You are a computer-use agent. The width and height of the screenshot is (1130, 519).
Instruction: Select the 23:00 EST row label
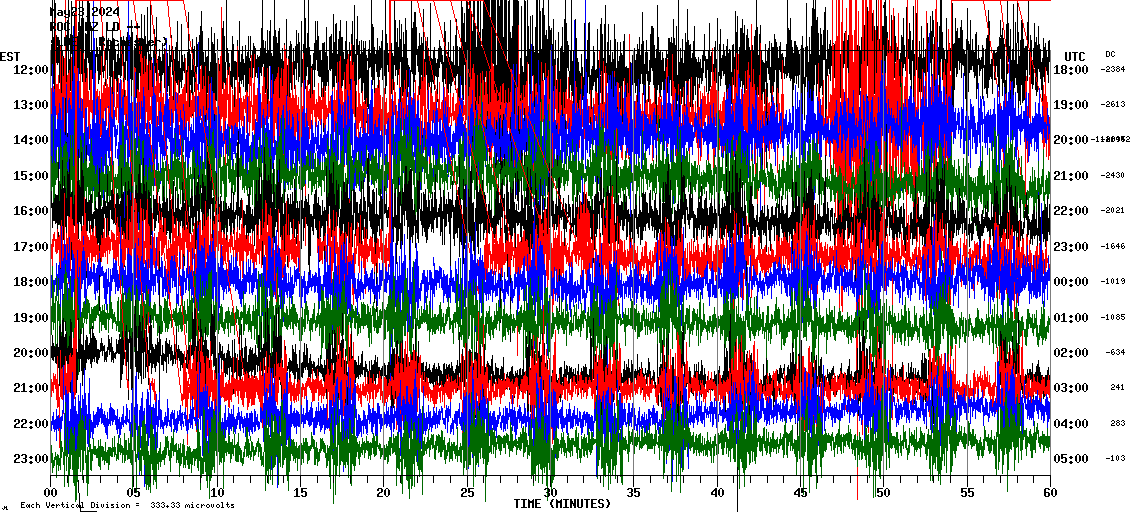click(31, 459)
